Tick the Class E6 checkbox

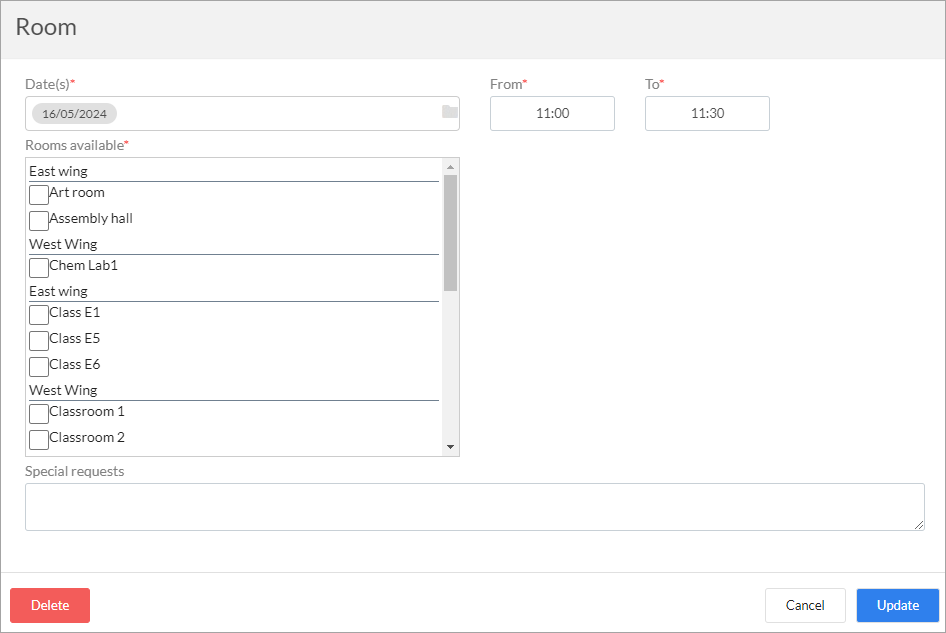coord(39,367)
